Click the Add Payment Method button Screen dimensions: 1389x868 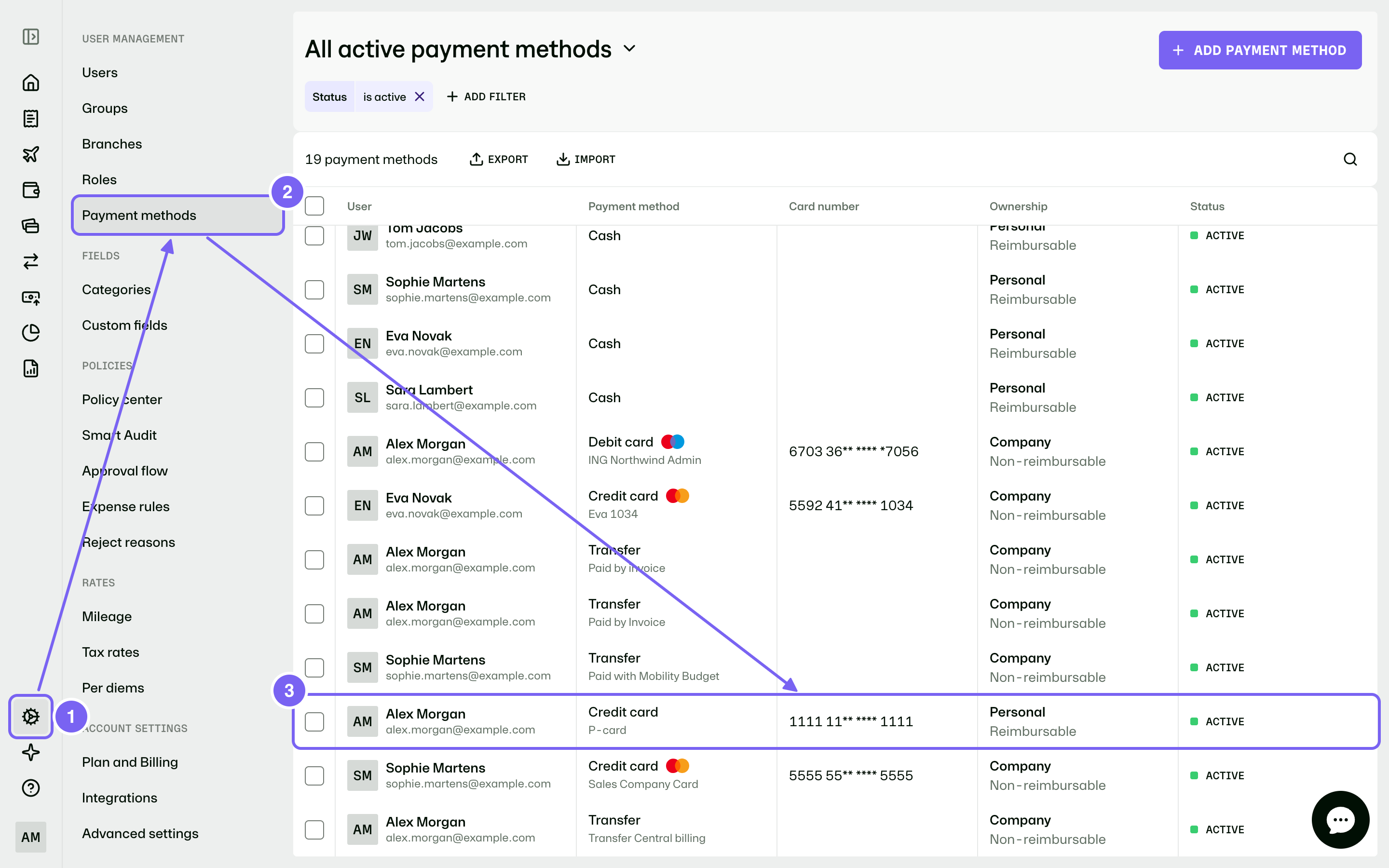pos(1260,50)
